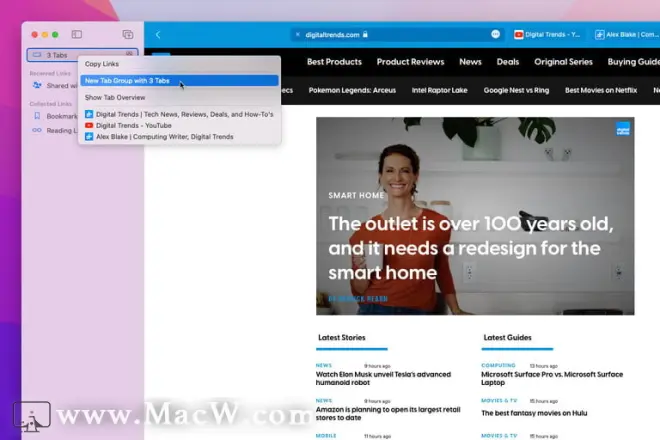Open Surface Pro vs Surface Laptop guide
This screenshot has height=440, width=660.
click(552, 378)
